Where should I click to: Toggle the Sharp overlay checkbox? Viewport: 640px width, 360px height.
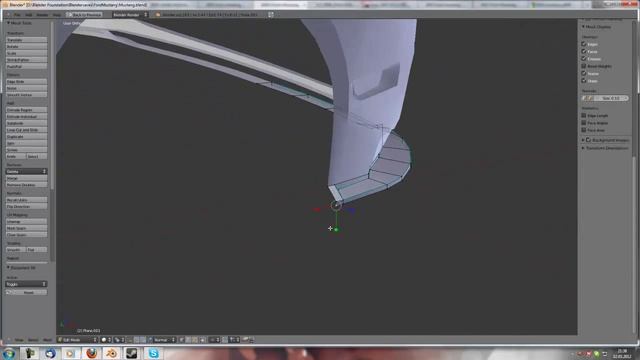pos(584,80)
